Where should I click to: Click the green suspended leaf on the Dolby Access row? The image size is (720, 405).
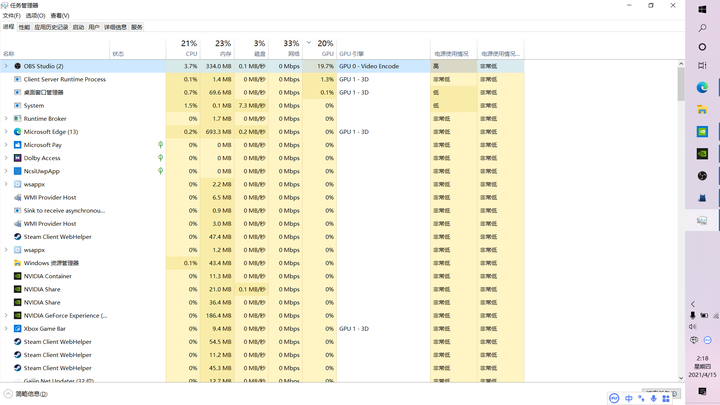click(x=160, y=158)
